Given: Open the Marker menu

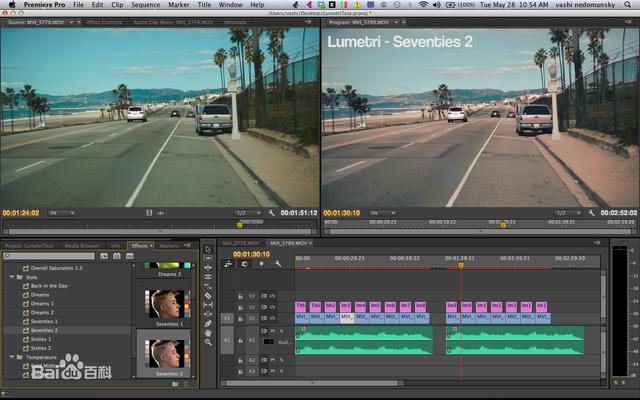Looking at the screenshot, I should (179, 5).
